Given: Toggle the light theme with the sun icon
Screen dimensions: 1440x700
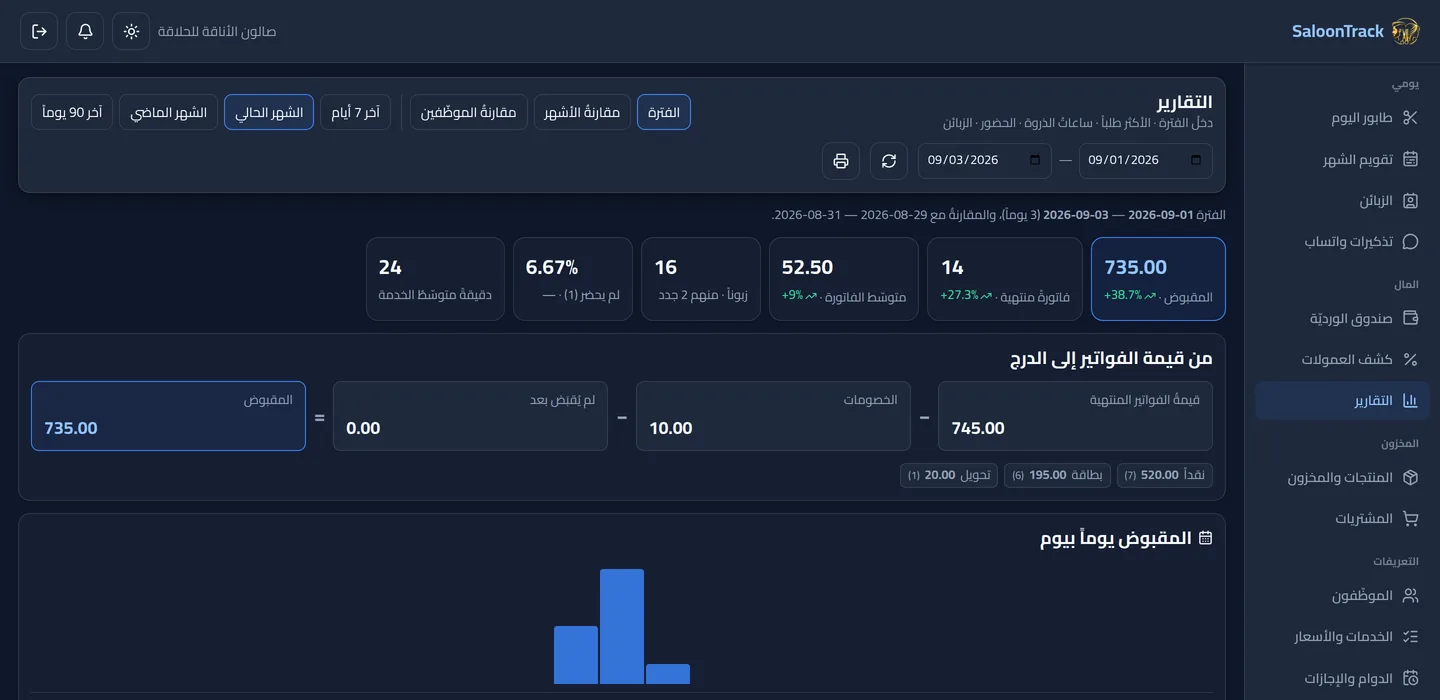Looking at the screenshot, I should tap(131, 31).
